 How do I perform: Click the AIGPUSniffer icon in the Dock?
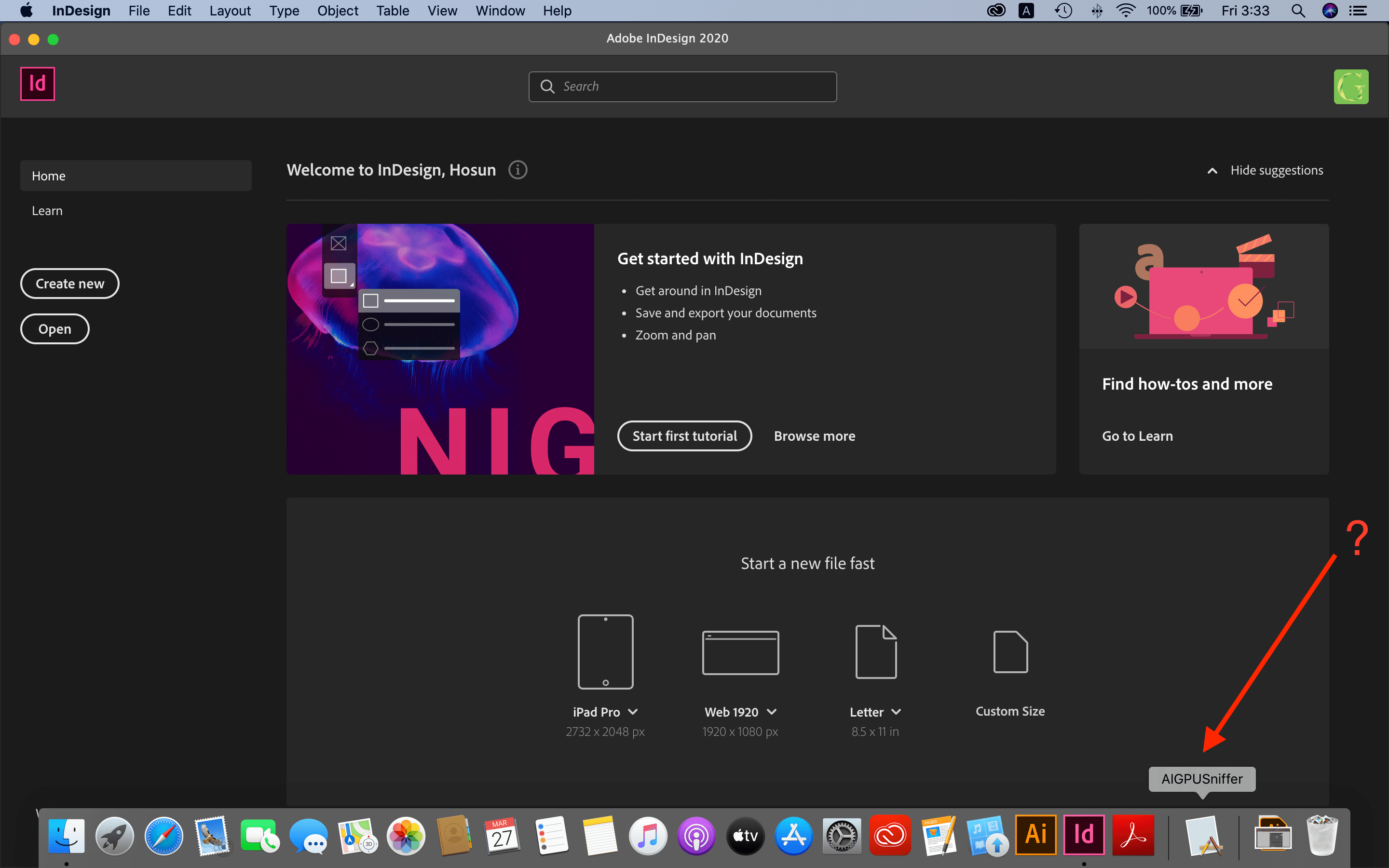(x=1203, y=835)
